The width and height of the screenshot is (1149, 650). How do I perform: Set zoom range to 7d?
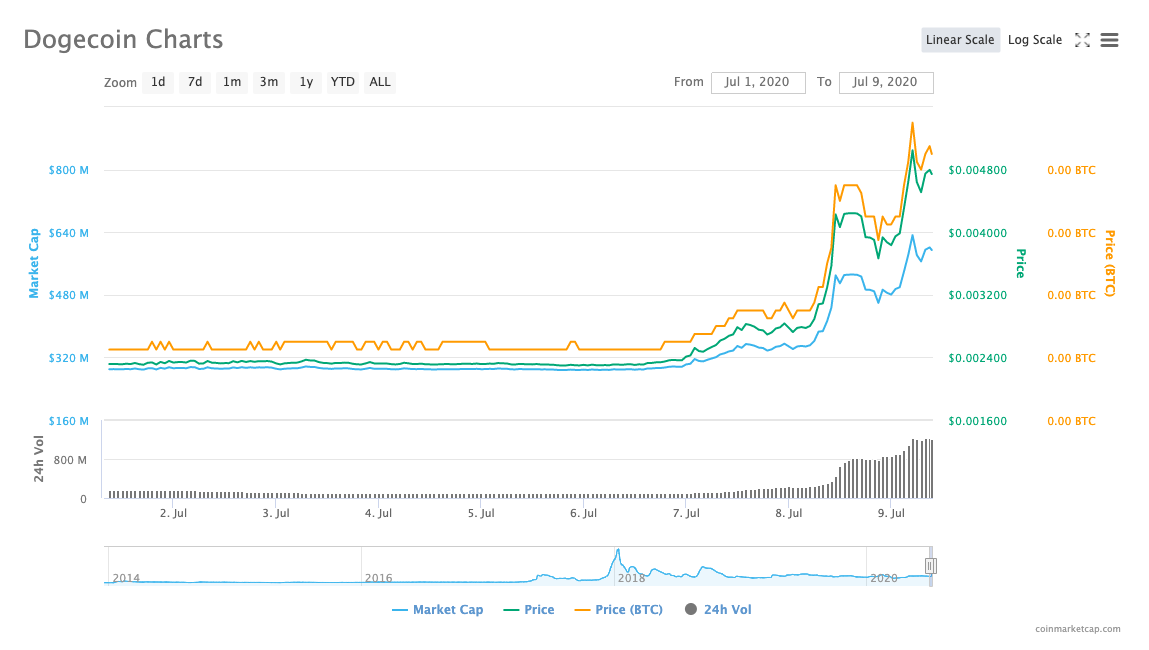[x=195, y=82]
